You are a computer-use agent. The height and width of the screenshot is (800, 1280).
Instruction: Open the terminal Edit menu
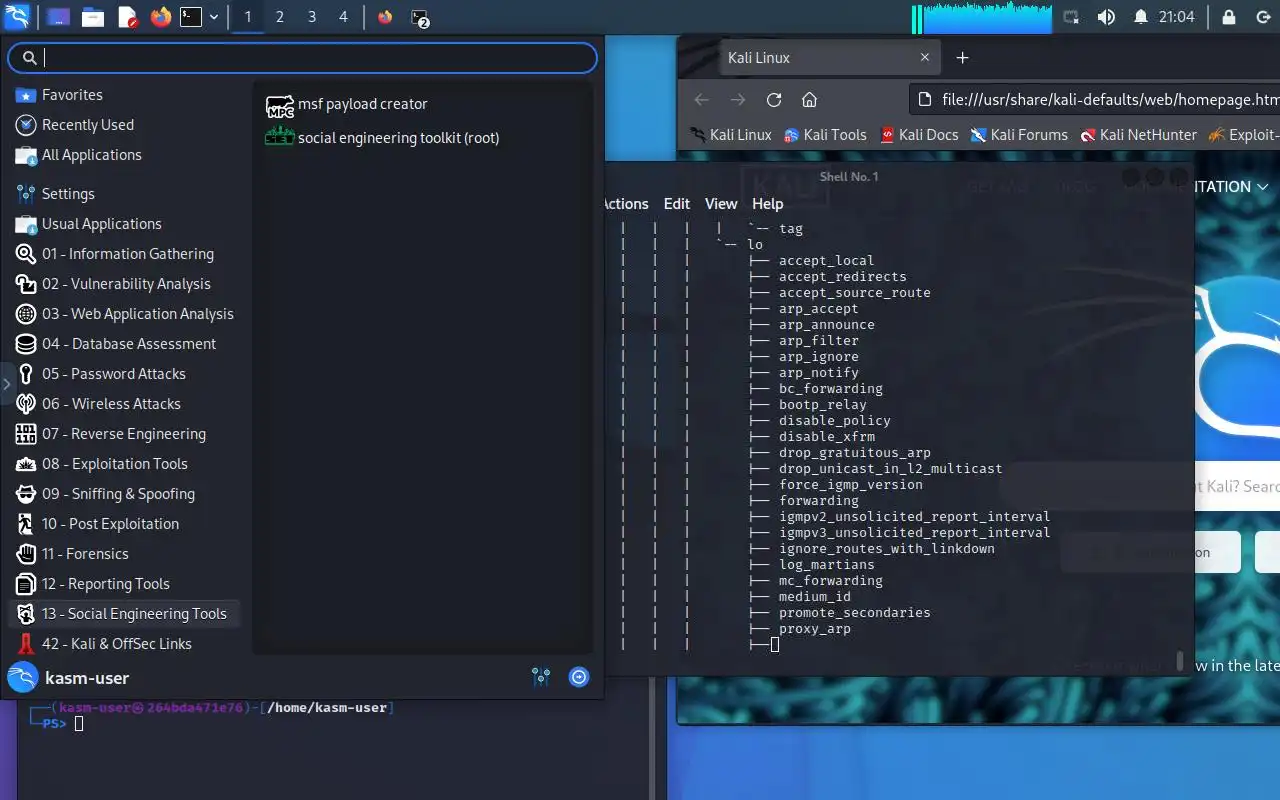point(677,204)
